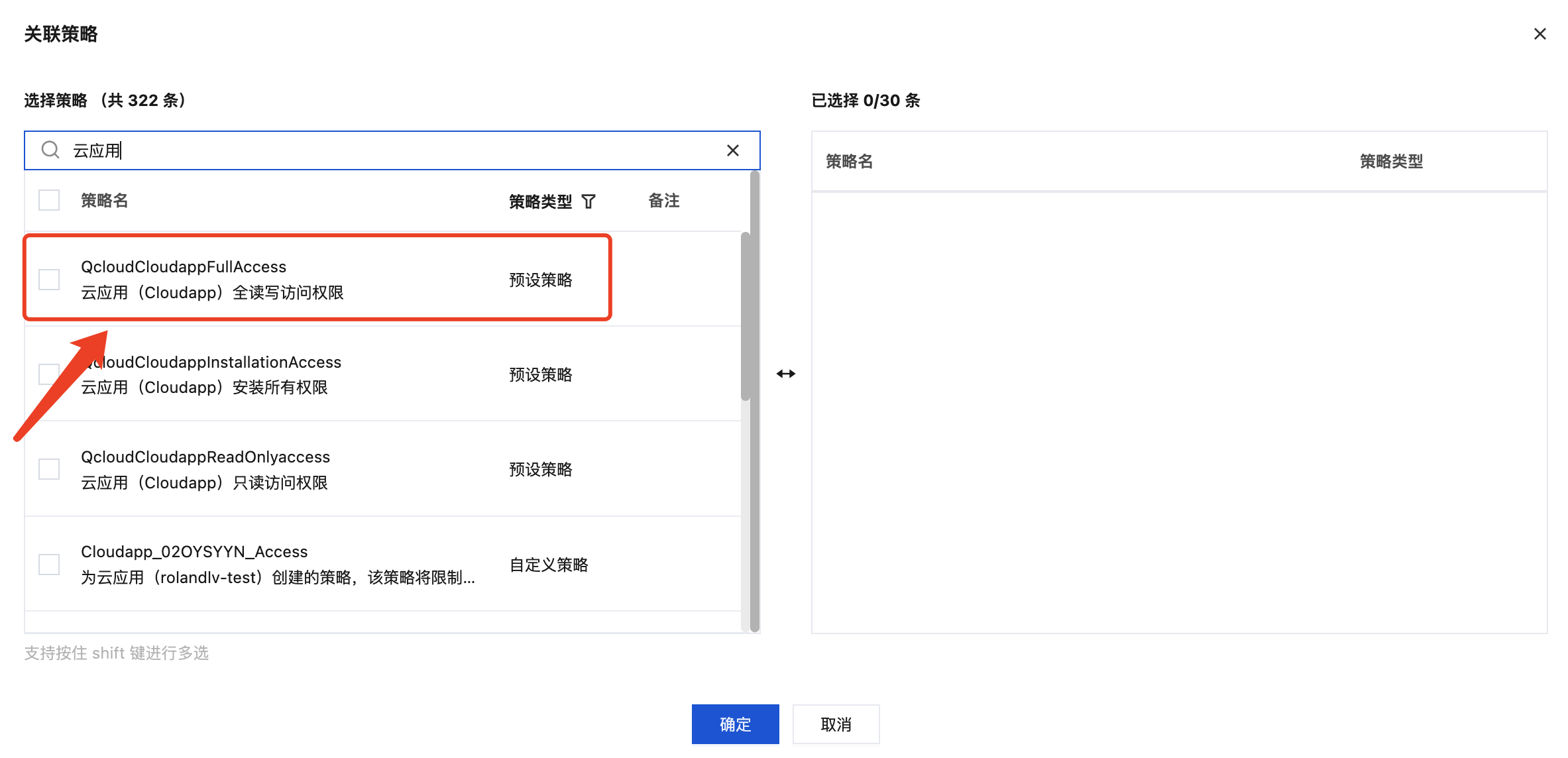
Task: Select the QcloudCloudappReadOnlyaccess policy row name
Action: [205, 457]
